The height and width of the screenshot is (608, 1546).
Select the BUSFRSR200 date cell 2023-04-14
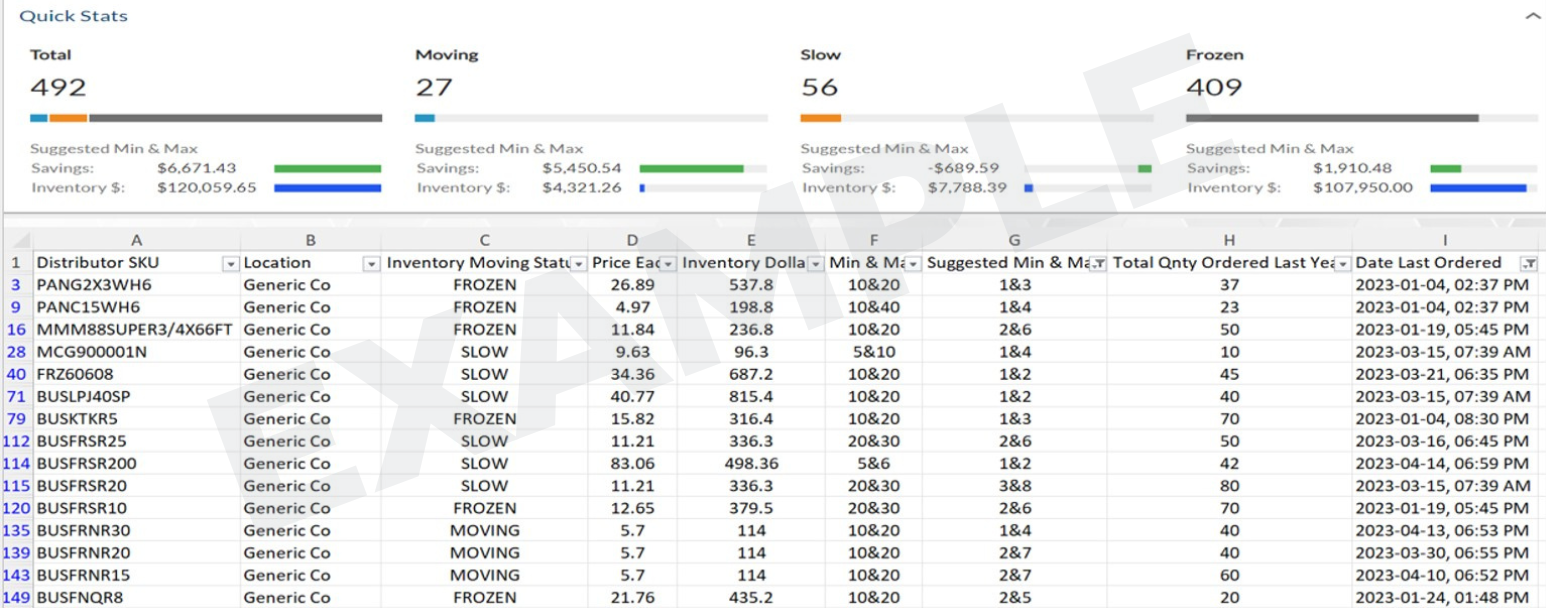1441,463
